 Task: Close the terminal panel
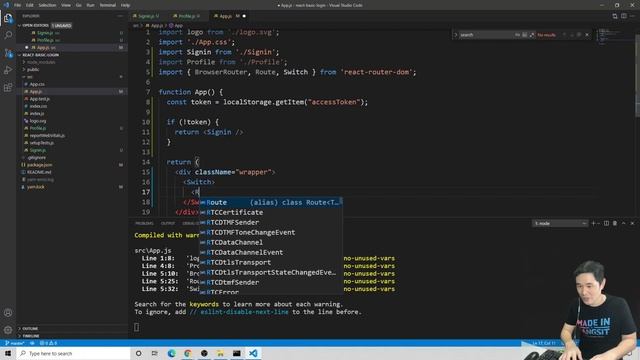(x=632, y=223)
